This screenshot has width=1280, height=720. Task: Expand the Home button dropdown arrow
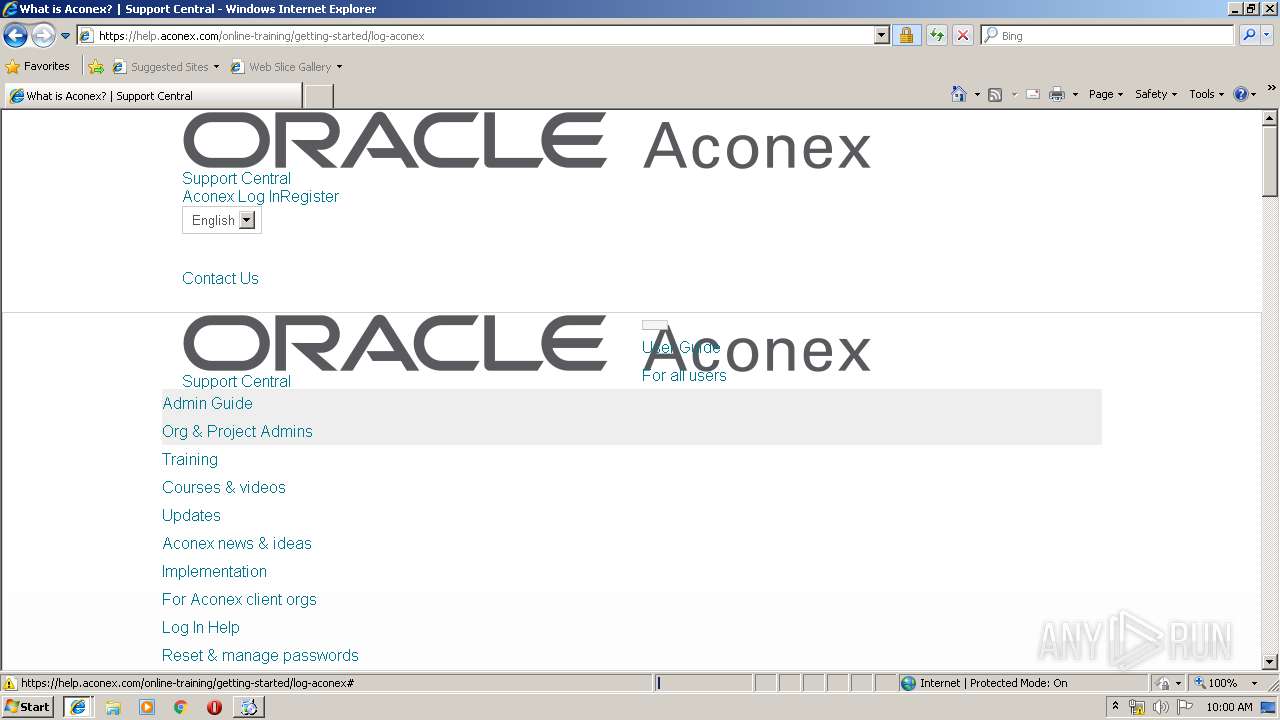point(977,94)
